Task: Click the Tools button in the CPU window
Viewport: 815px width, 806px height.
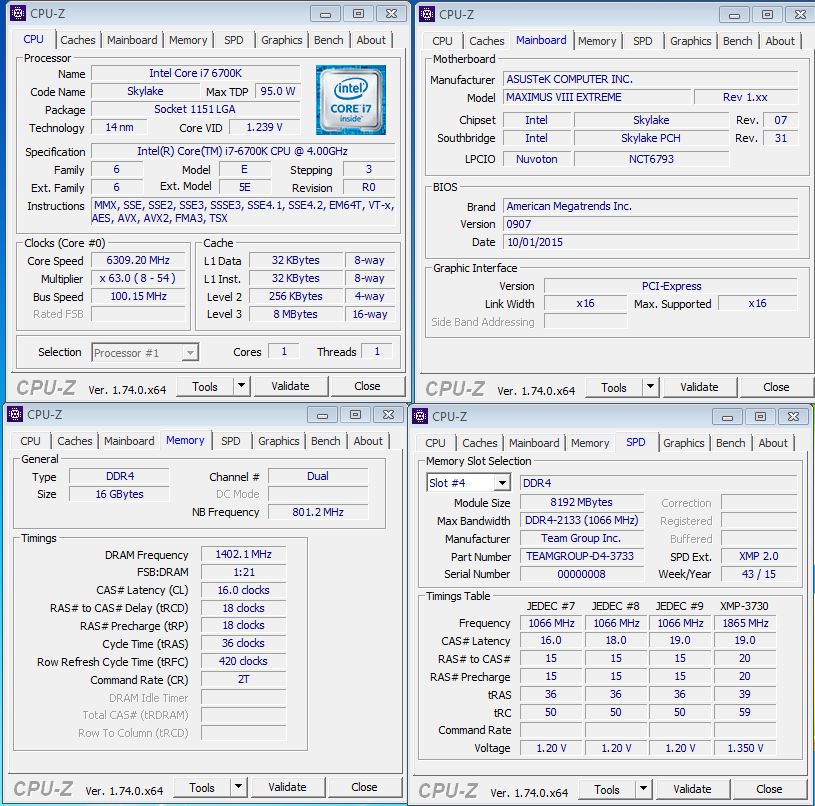Action: click(x=205, y=386)
